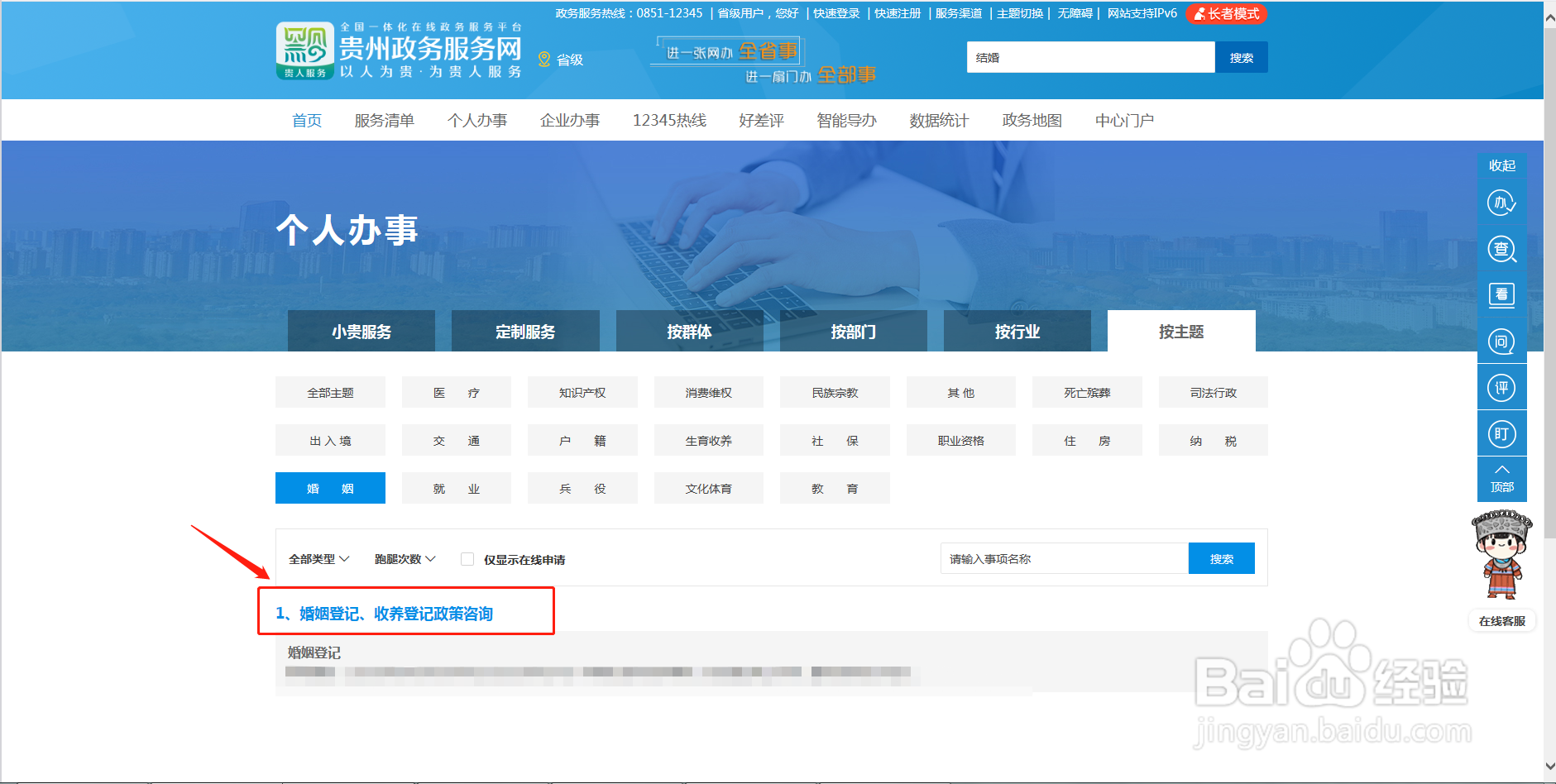
Task: Select the 民族宗教 category
Action: coord(835,392)
